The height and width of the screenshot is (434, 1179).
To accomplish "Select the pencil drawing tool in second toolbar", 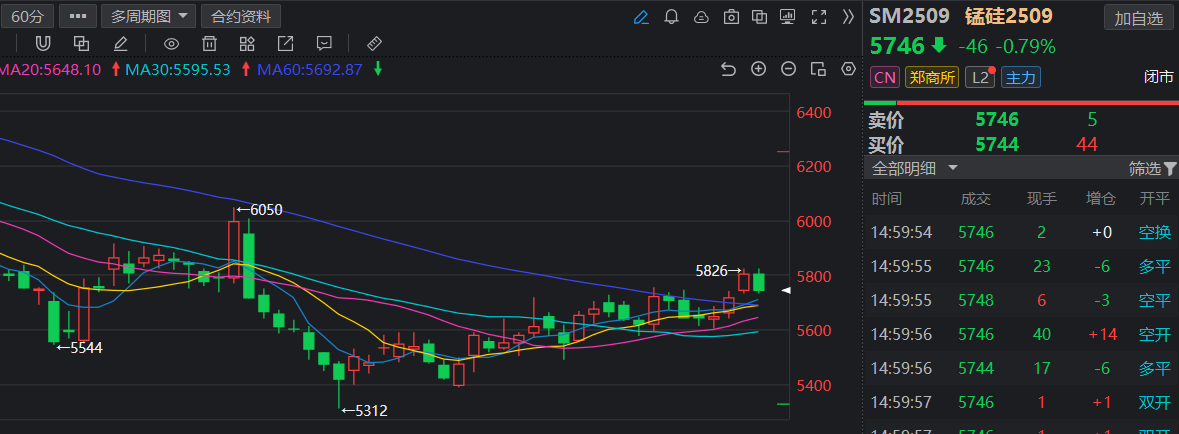I will click(120, 43).
